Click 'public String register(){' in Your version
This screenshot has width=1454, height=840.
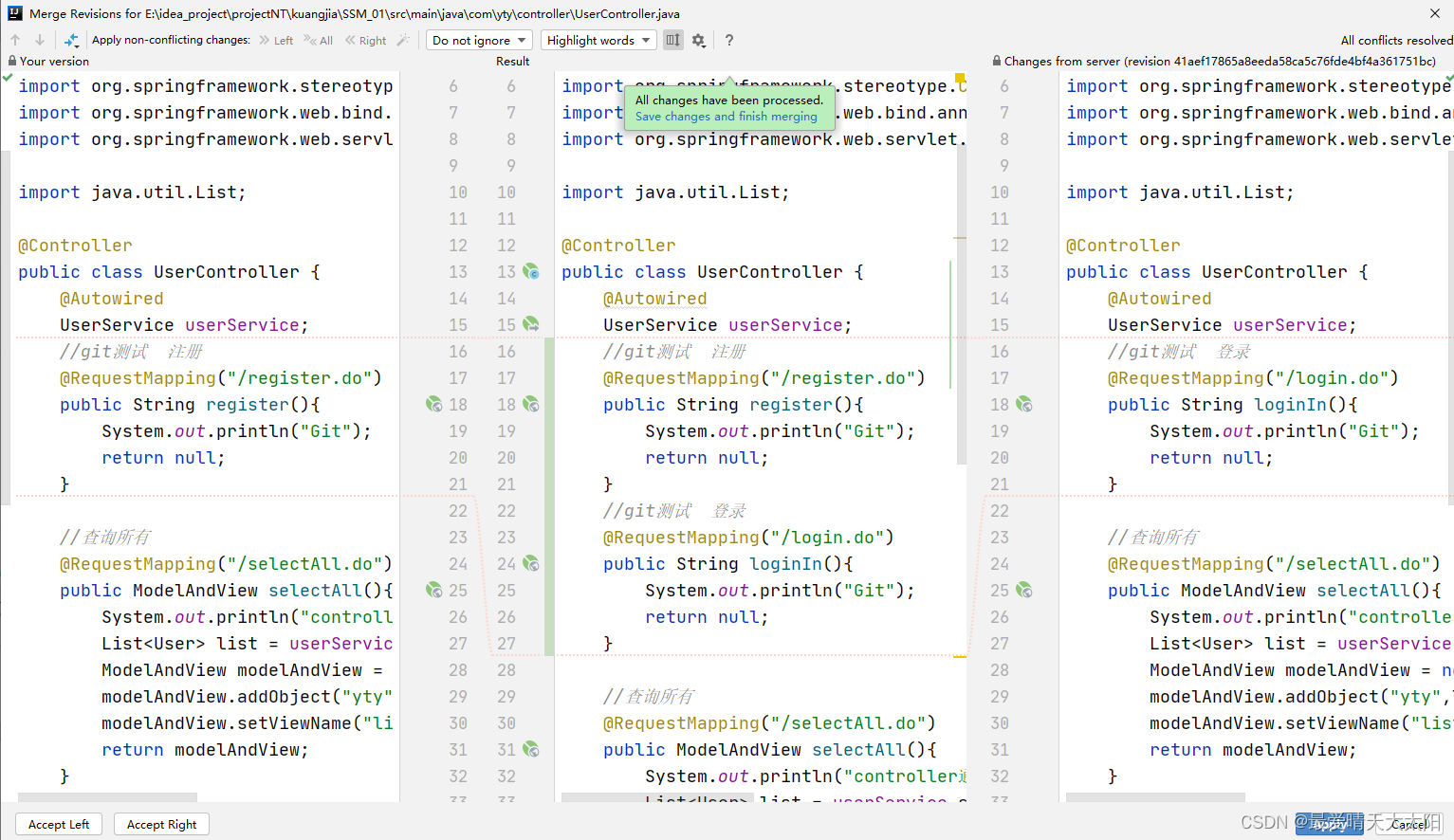pyautogui.click(x=190, y=405)
